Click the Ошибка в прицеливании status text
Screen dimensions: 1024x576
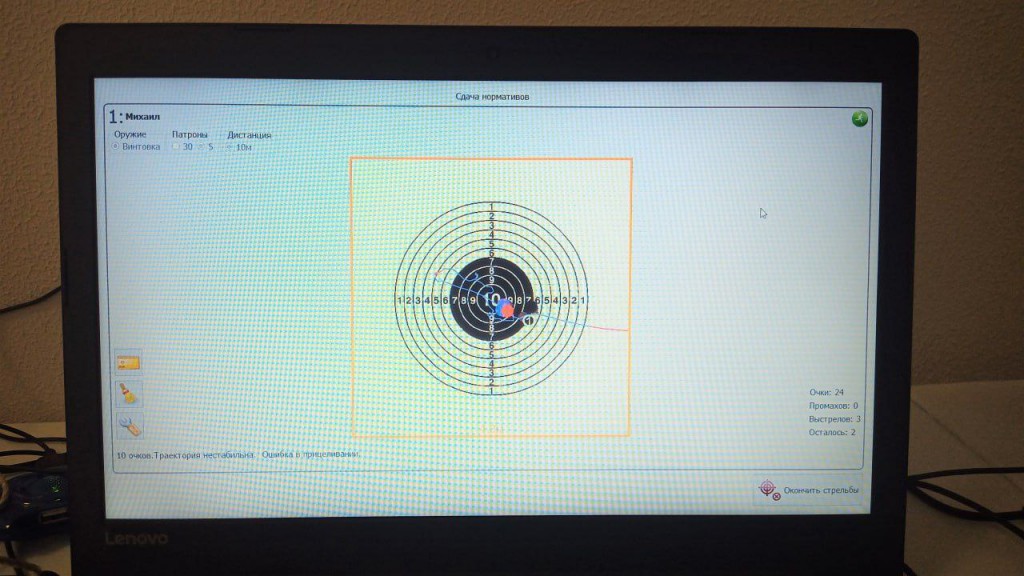[311, 454]
